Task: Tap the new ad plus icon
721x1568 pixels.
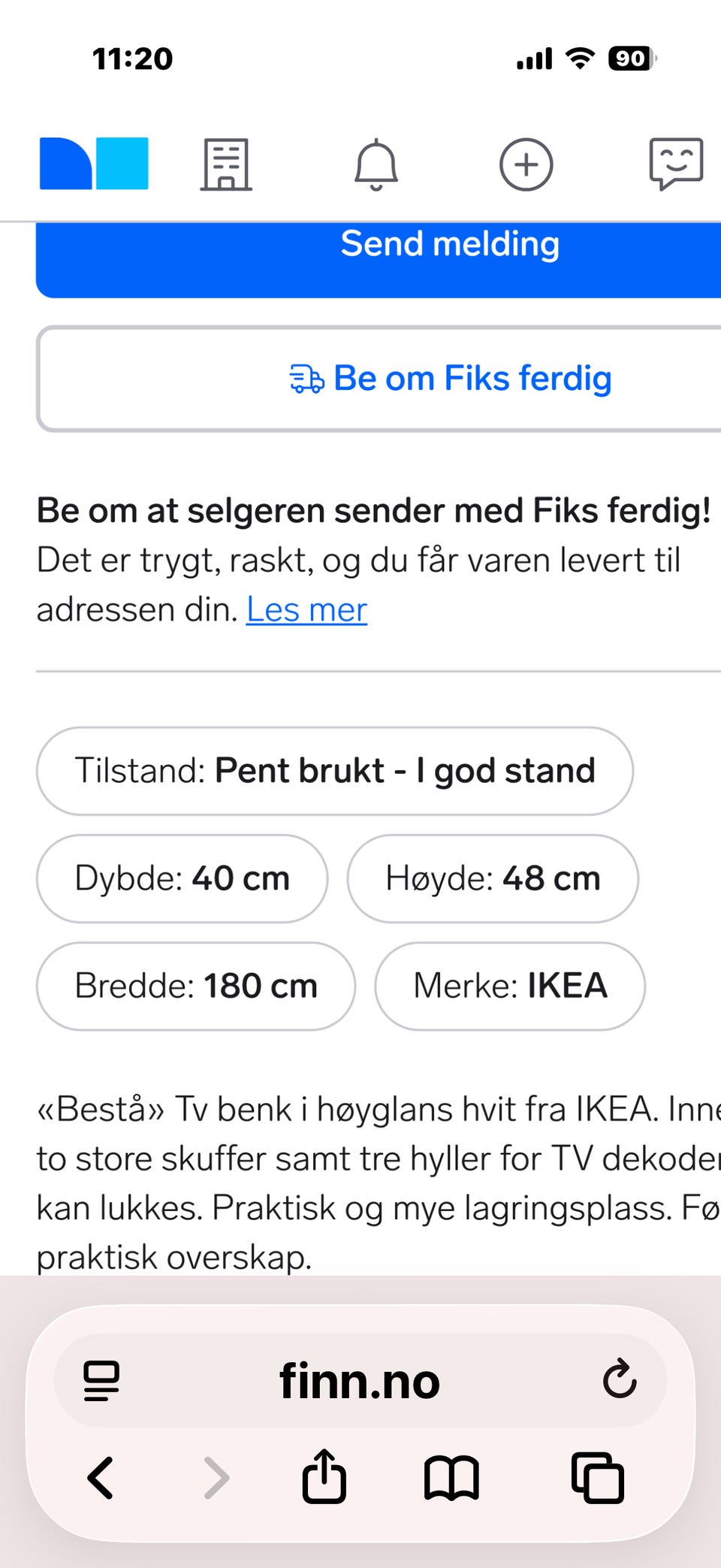Action: (x=526, y=165)
